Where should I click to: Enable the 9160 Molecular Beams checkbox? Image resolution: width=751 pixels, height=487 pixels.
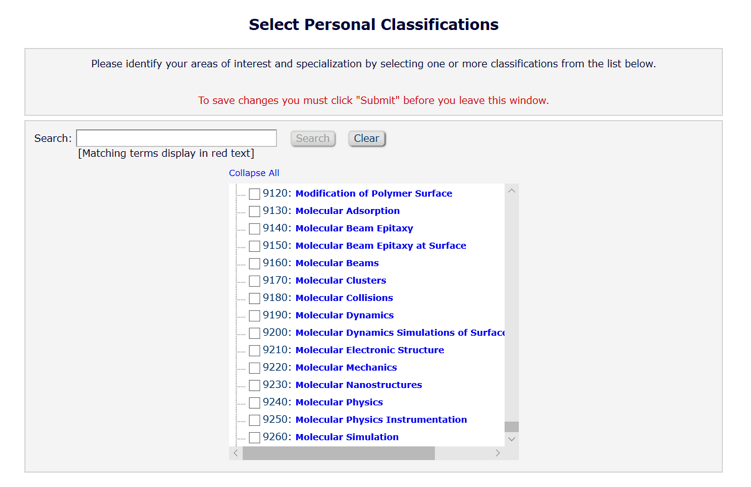[254, 264]
